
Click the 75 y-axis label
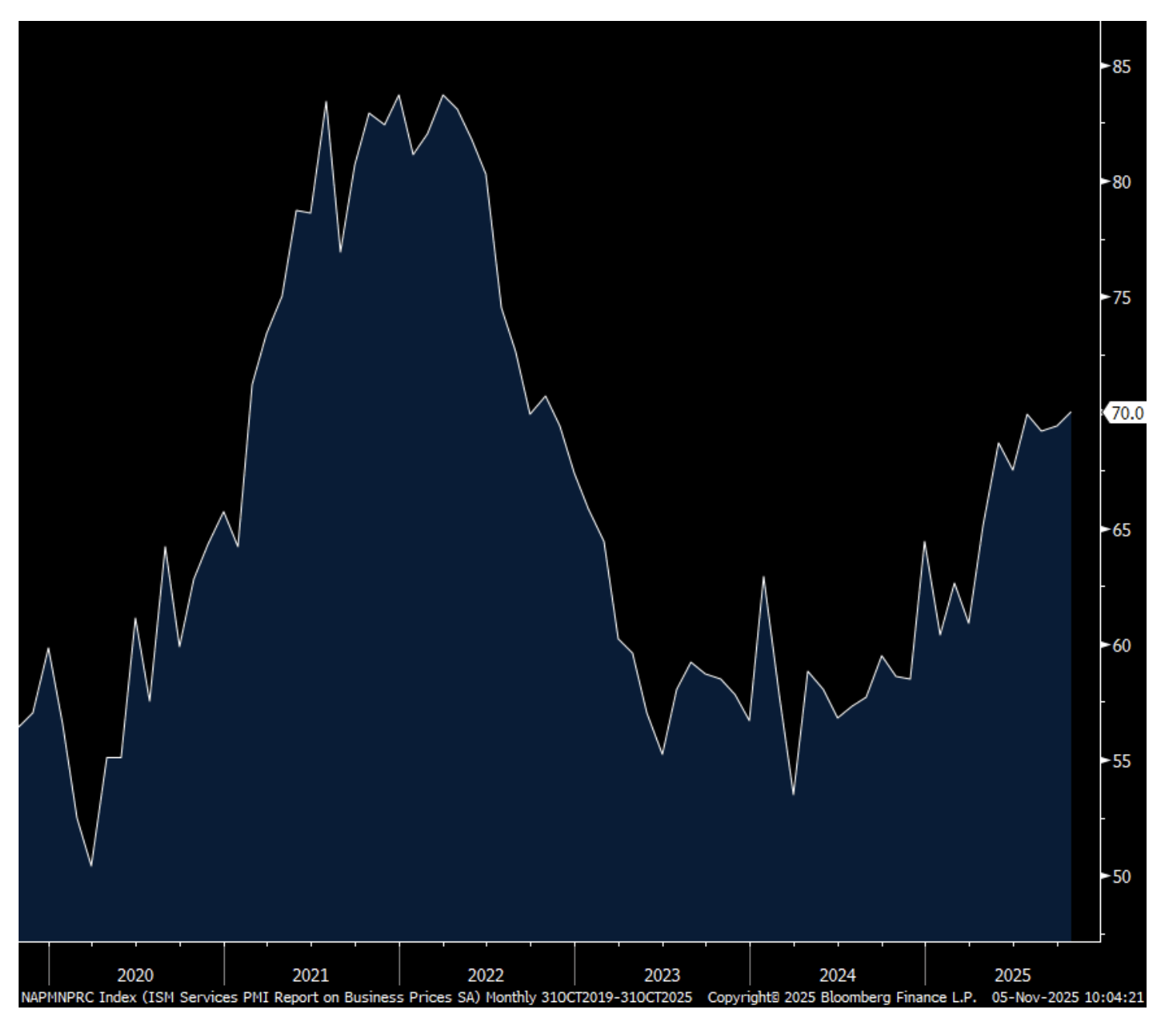click(1121, 298)
